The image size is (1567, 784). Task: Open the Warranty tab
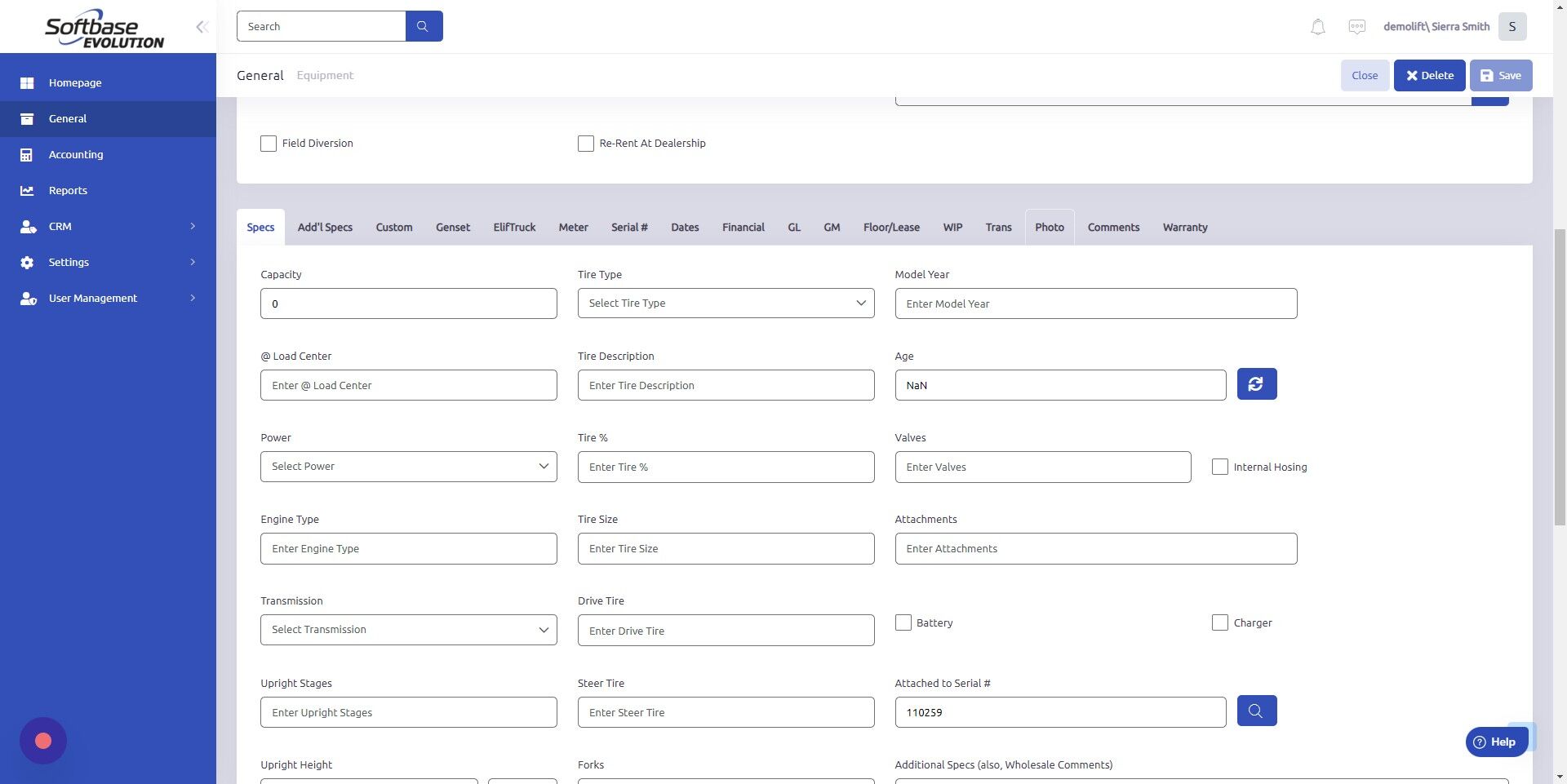(1185, 227)
